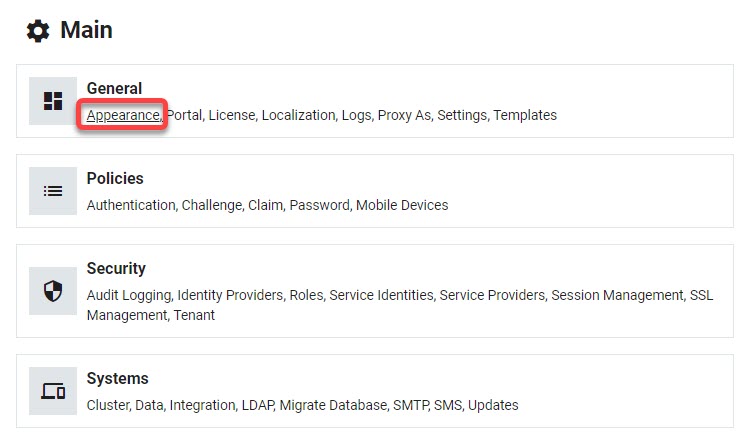
Task: Go to Session Management
Action: pyautogui.click(x=617, y=295)
